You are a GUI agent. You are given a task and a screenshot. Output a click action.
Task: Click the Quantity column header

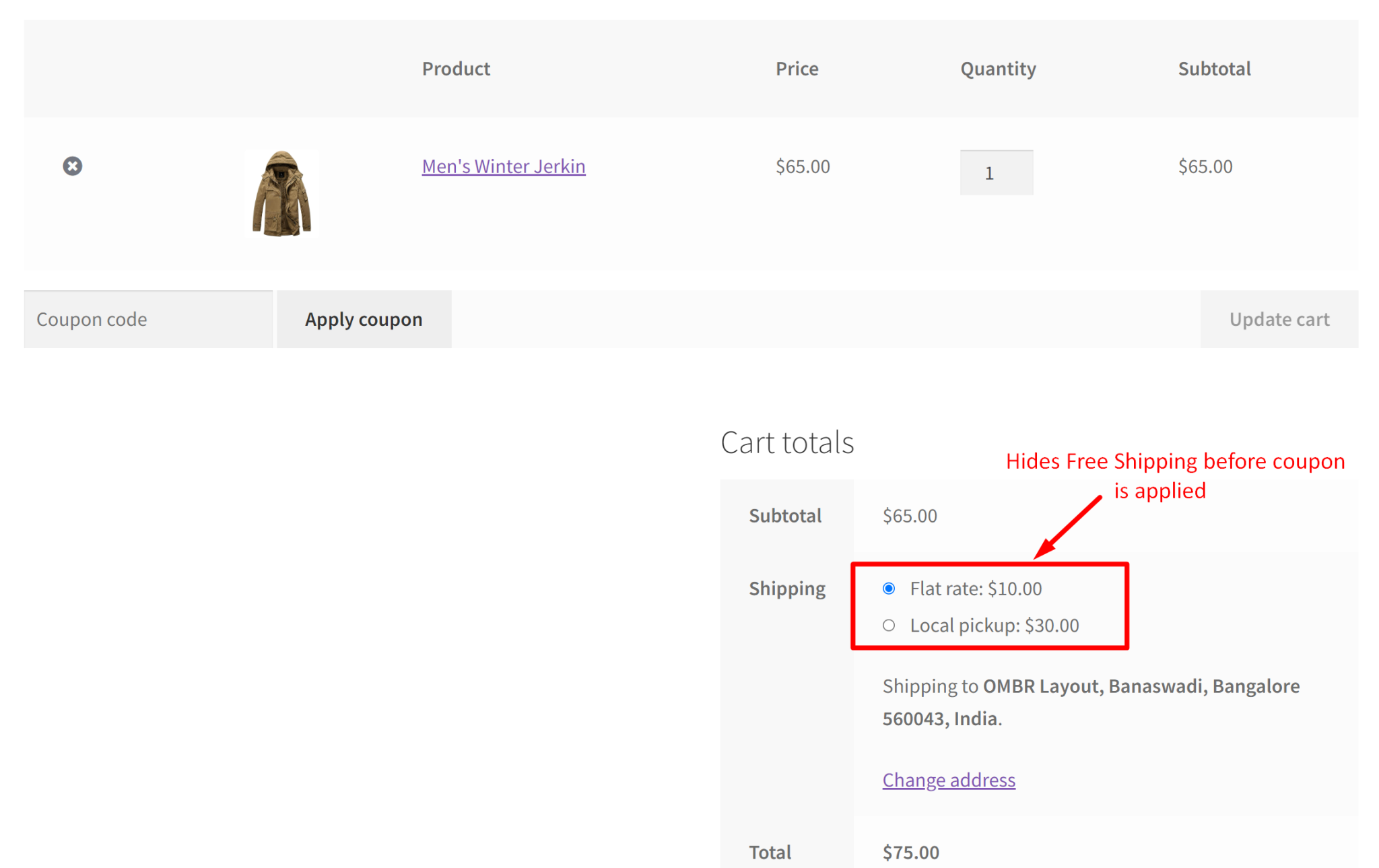coord(997,69)
